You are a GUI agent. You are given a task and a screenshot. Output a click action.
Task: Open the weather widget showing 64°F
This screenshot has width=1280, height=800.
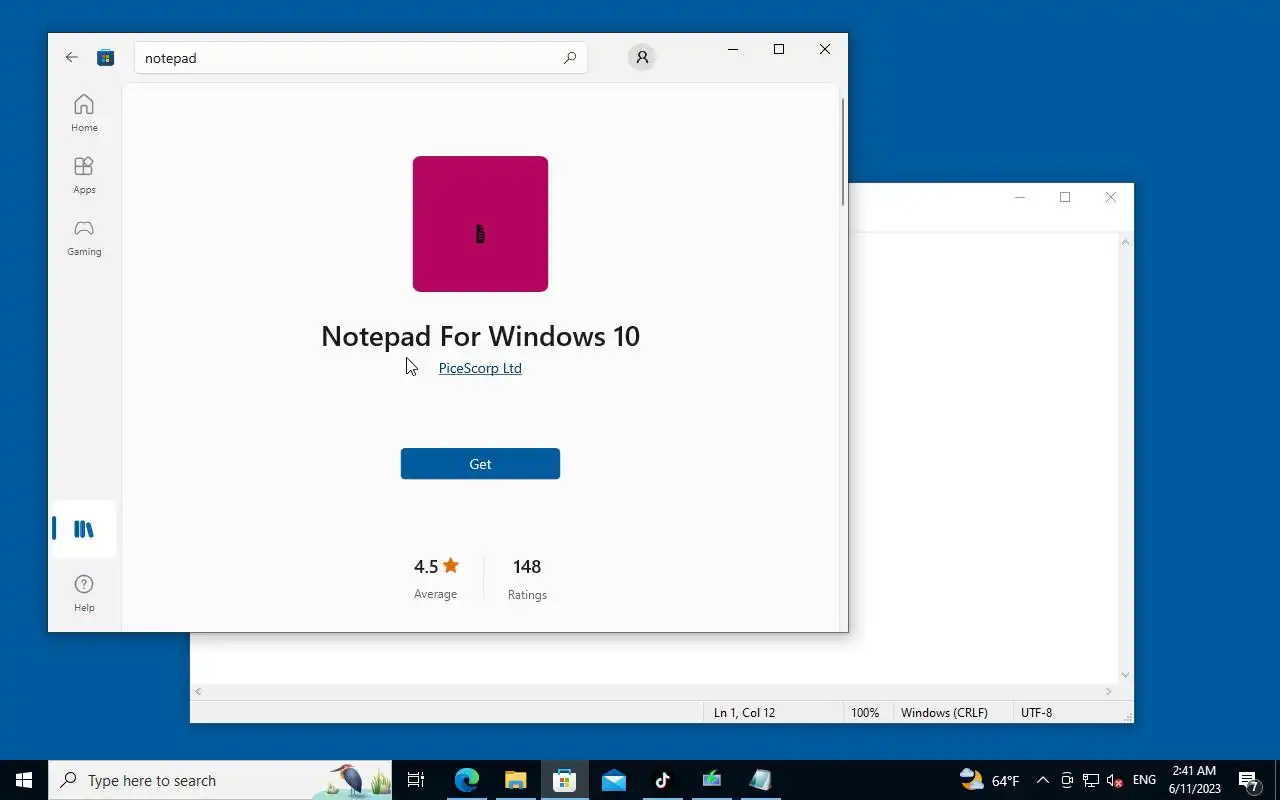(989, 780)
